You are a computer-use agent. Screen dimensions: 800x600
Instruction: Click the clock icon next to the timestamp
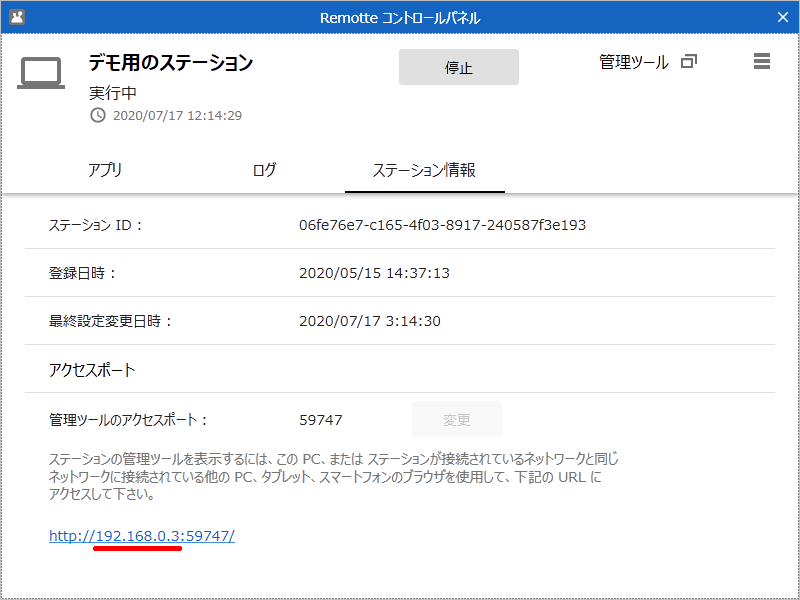point(98,115)
